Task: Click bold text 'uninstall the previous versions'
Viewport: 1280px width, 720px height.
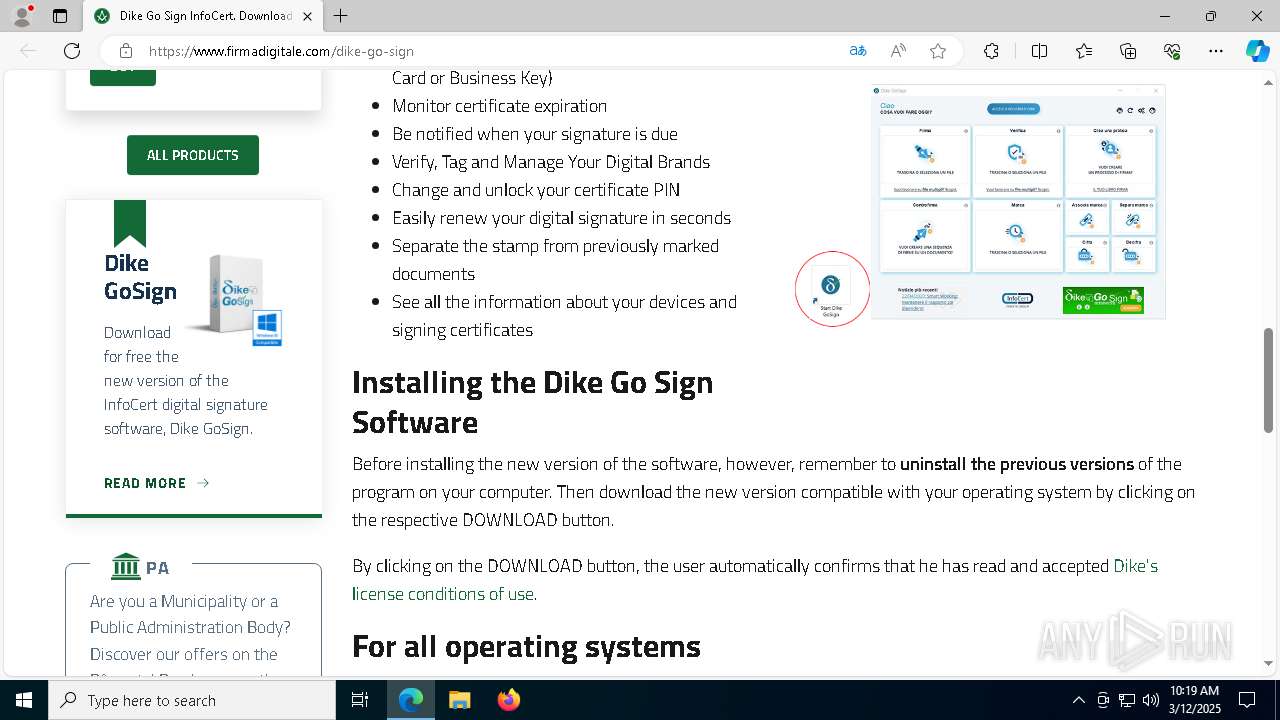Action: pos(1017,464)
